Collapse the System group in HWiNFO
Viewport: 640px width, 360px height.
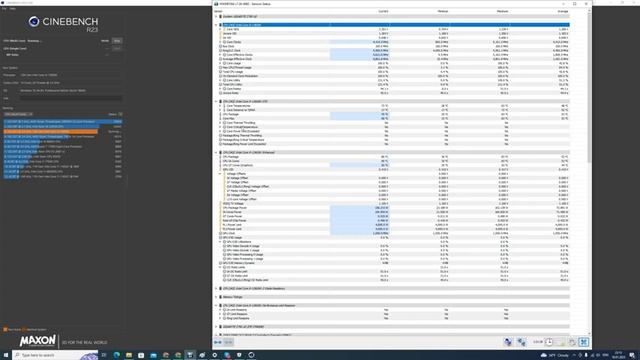tap(216, 17)
